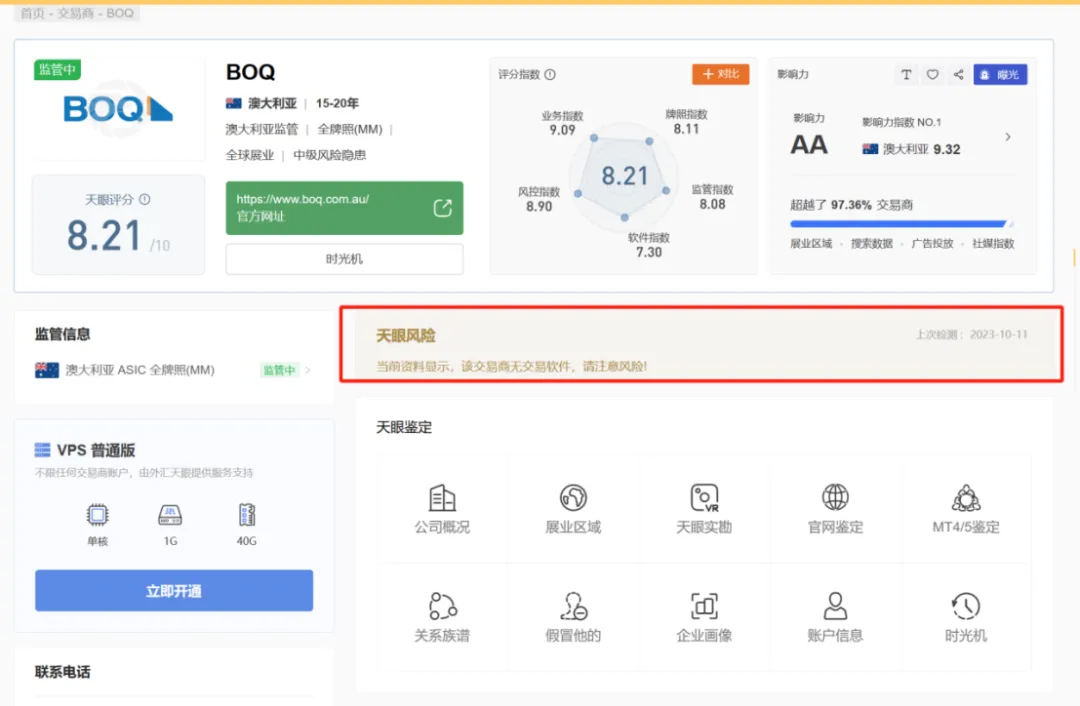Image resolution: width=1080 pixels, height=706 pixels.
Task: Click the 天眼风险 warning message text
Action: coord(511,366)
